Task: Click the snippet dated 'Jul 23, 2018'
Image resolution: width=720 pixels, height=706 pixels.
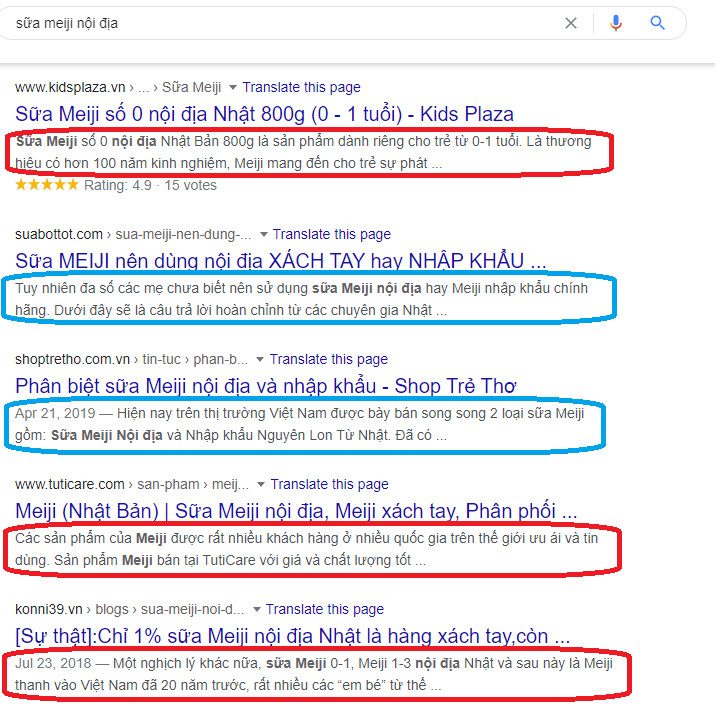Action: click(x=314, y=674)
